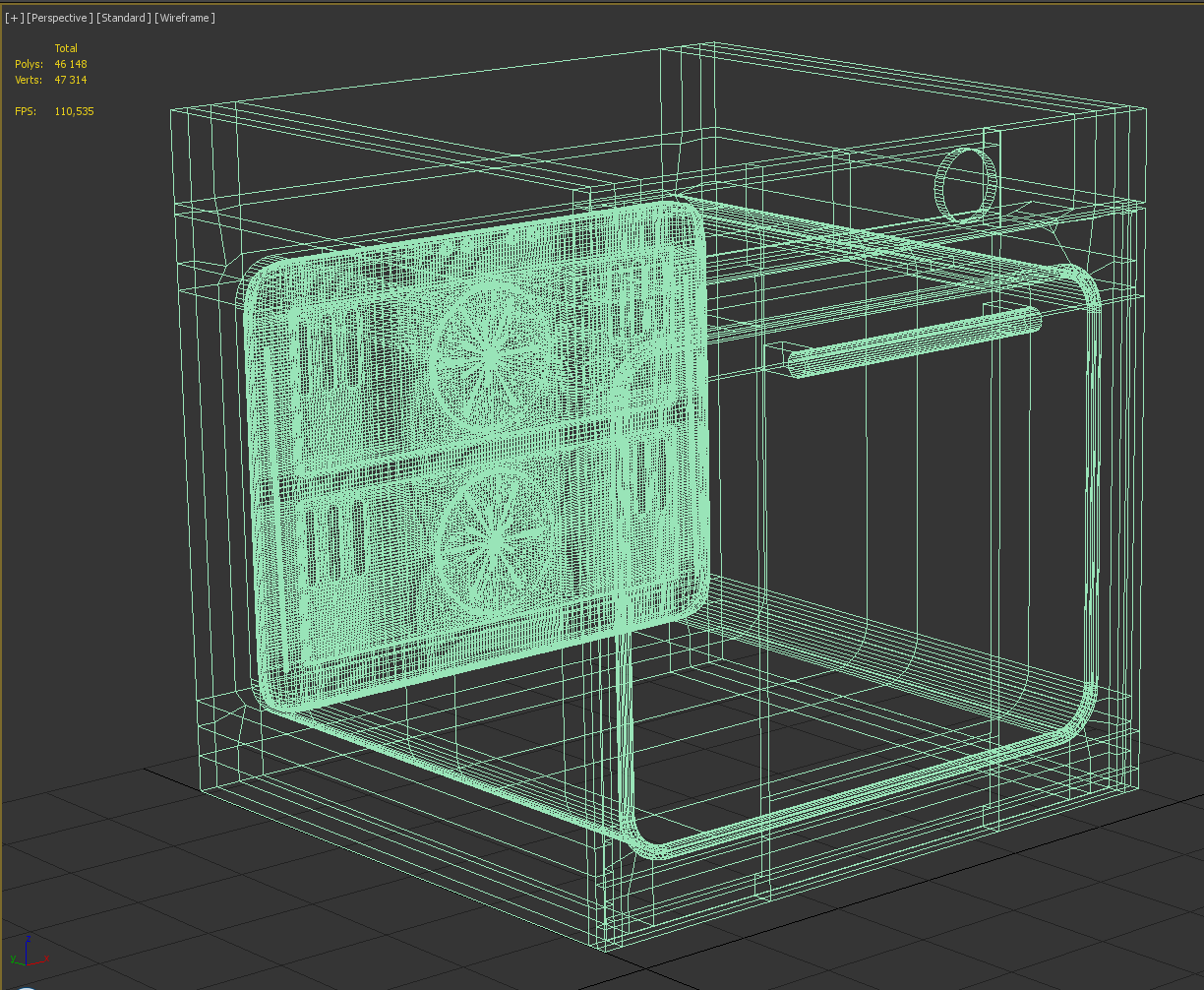This screenshot has height=990, width=1204.
Task: Click the vertex count value '47 314'
Action: (71, 80)
